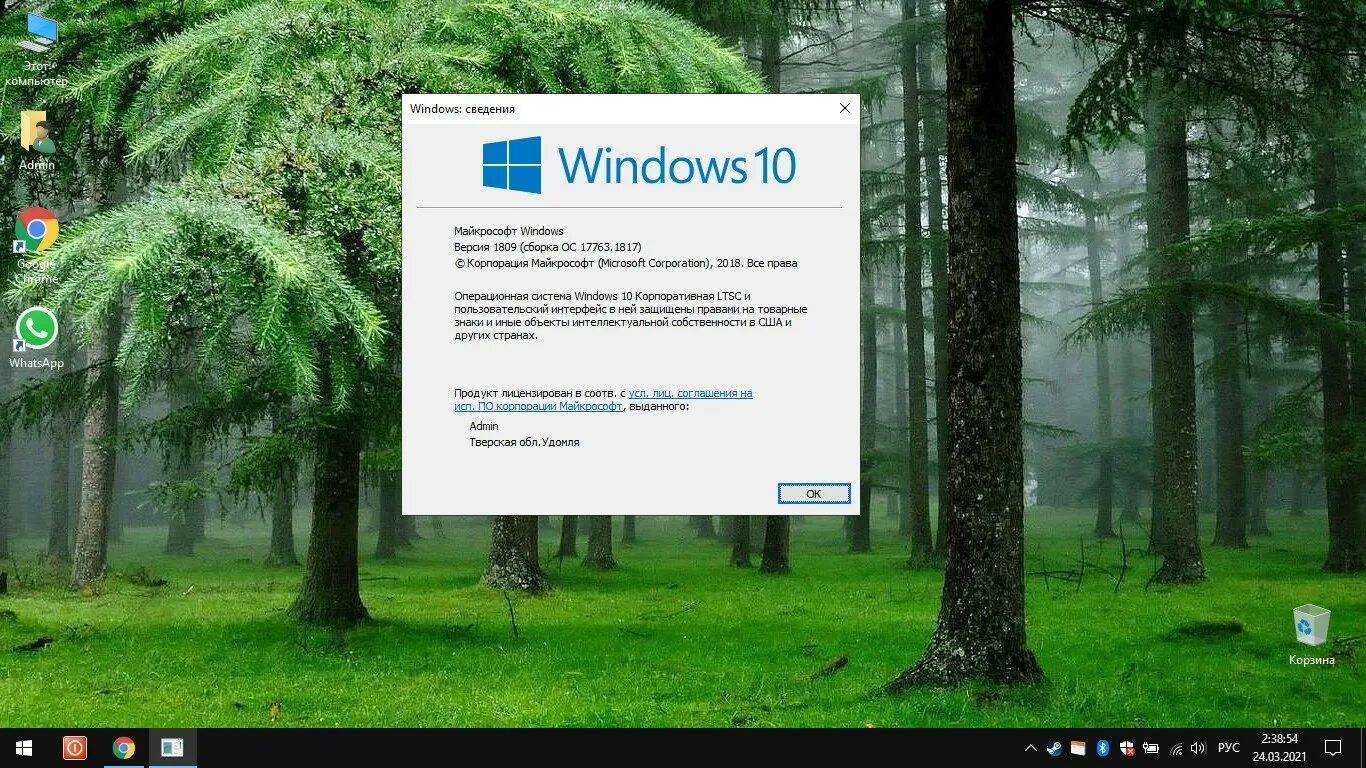Screen dimensions: 1366x768
Task: Open the battery power status icon
Action: [1151, 748]
